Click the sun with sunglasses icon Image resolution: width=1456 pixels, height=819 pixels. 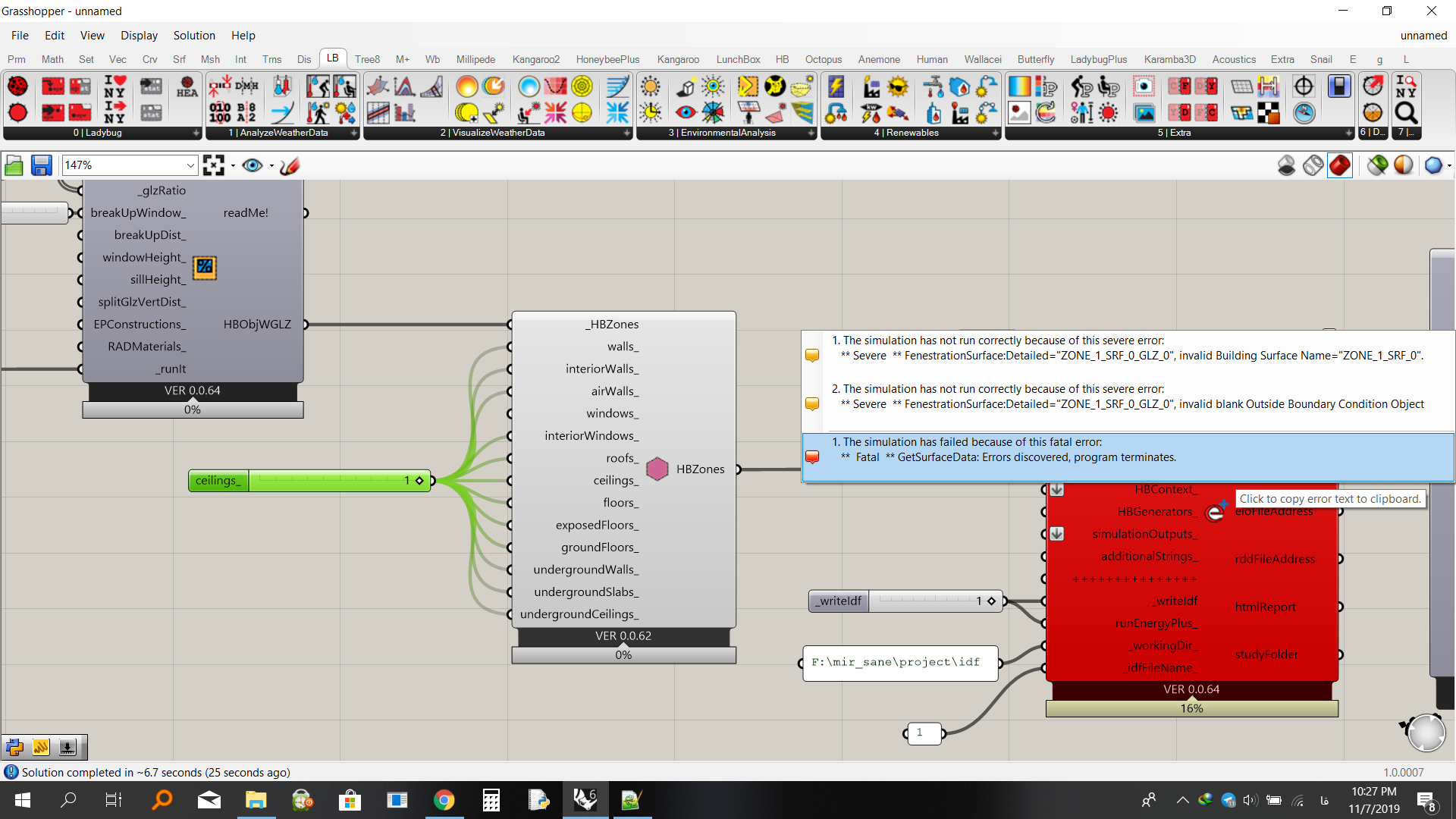coord(898,86)
